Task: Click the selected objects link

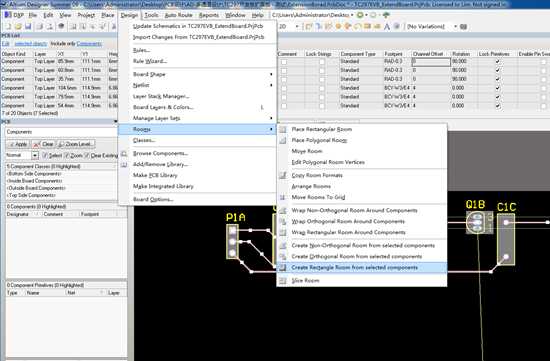Action: click(31, 44)
